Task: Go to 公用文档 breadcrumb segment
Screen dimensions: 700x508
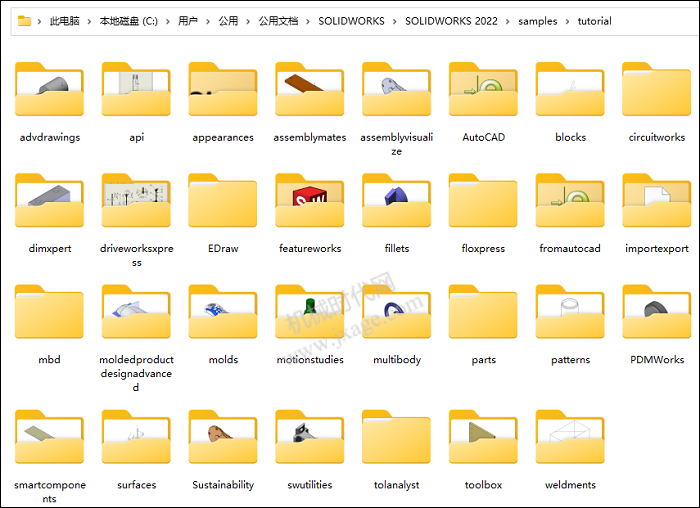Action: 278,21
